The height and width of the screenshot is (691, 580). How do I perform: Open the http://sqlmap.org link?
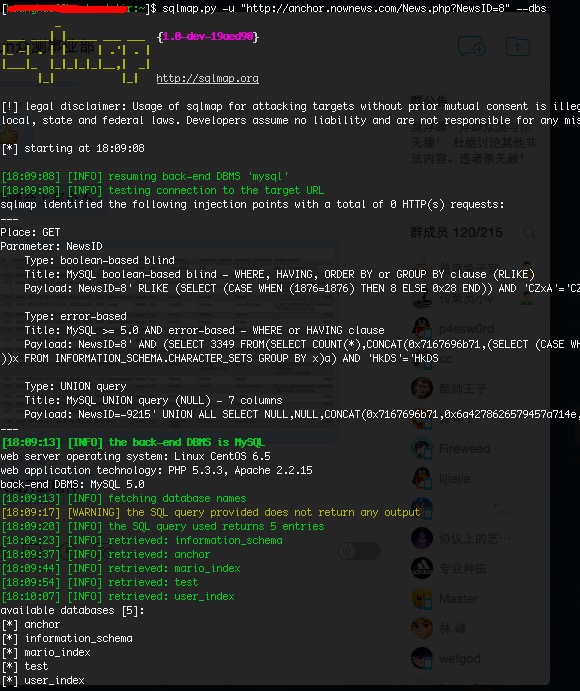point(207,78)
